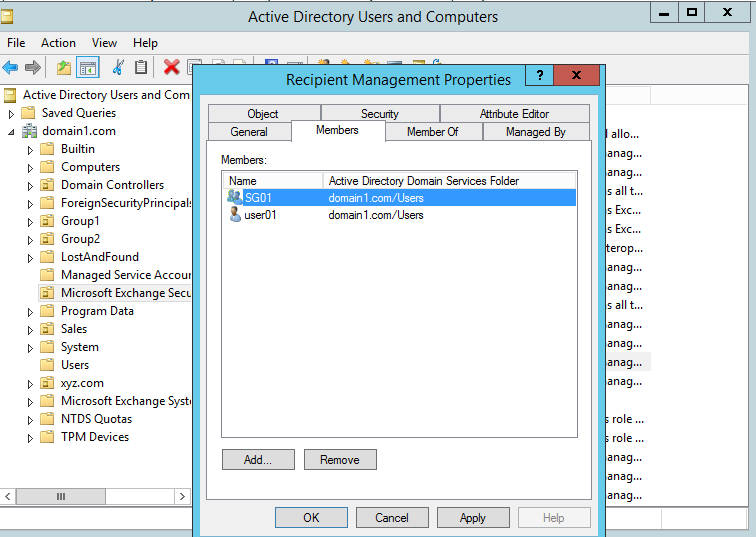Click the root Active Directory Users and Computers icon
The image size is (756, 537).
(10, 95)
